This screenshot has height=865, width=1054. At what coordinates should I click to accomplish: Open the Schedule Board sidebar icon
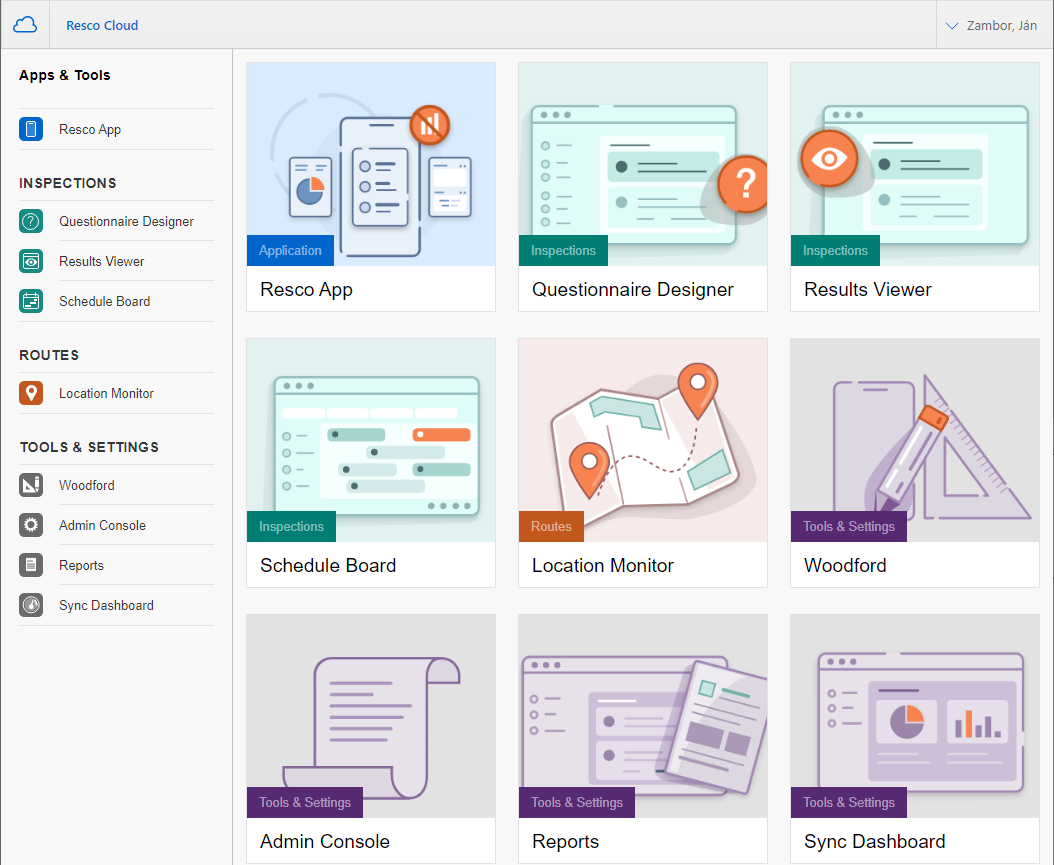click(x=31, y=301)
